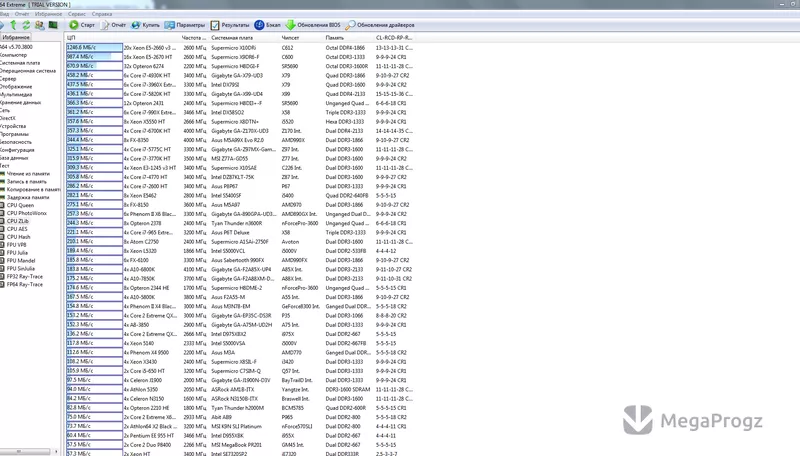Open Мультимедиа tree node
The image size is (800, 456).
[x=16, y=94]
